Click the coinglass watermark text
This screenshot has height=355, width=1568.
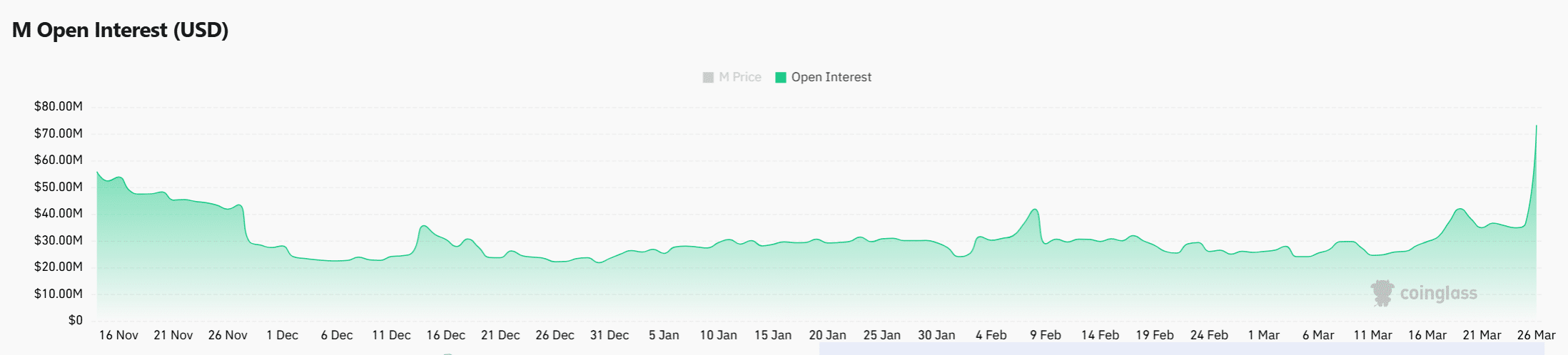click(1438, 294)
